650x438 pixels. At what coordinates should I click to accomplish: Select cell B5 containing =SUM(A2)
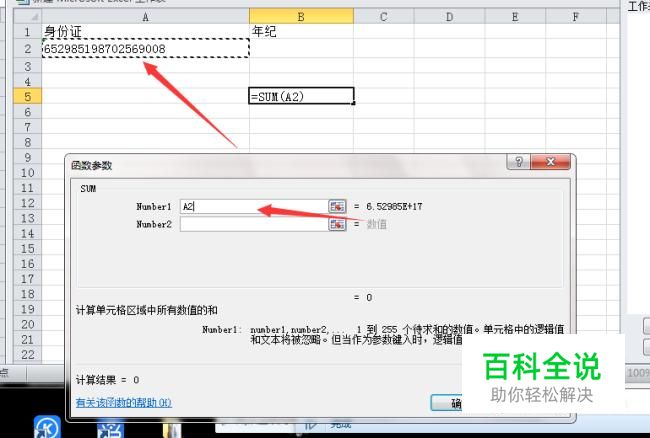pos(301,97)
